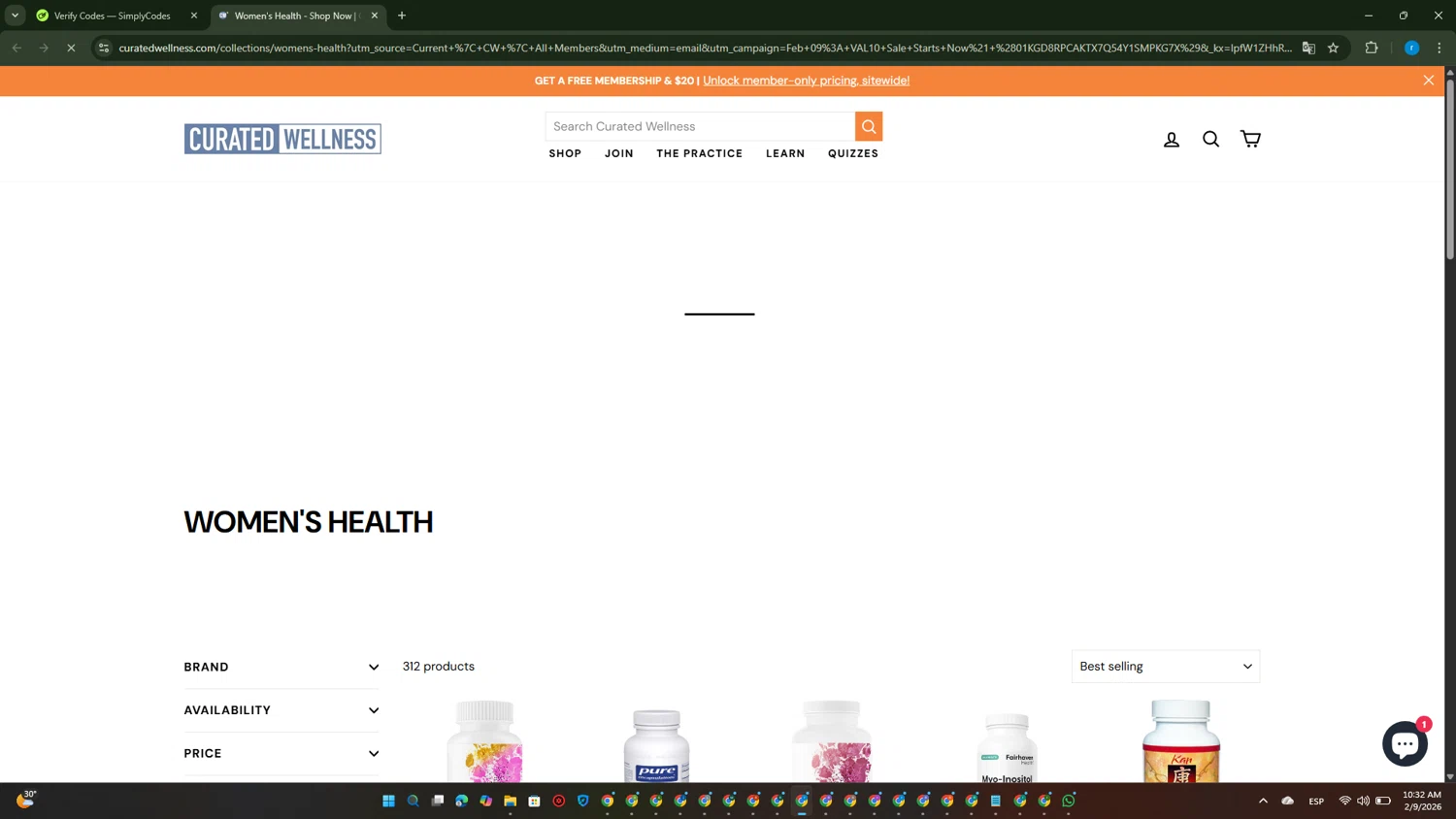Click the yellow-pink floral bottle thumbnail
Viewport: 1456px width, 819px height.
[484, 740]
